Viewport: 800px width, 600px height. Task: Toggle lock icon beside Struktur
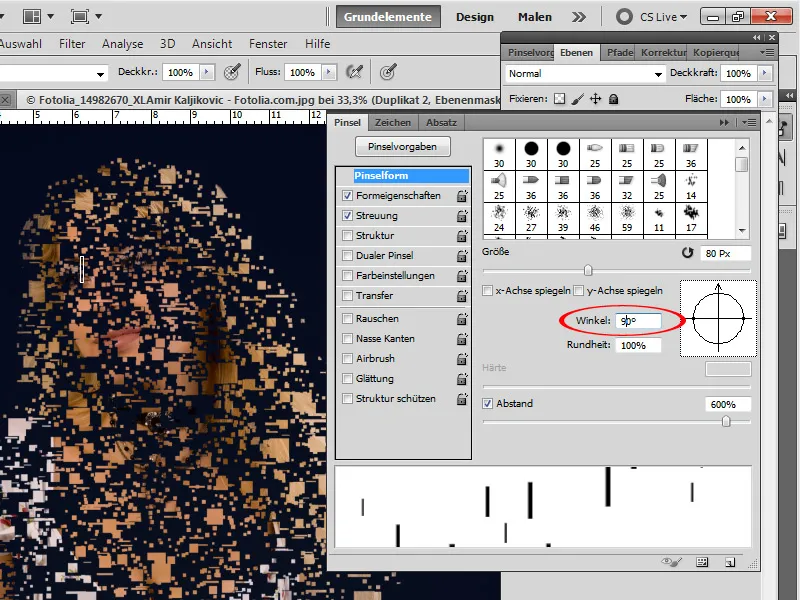[x=462, y=236]
